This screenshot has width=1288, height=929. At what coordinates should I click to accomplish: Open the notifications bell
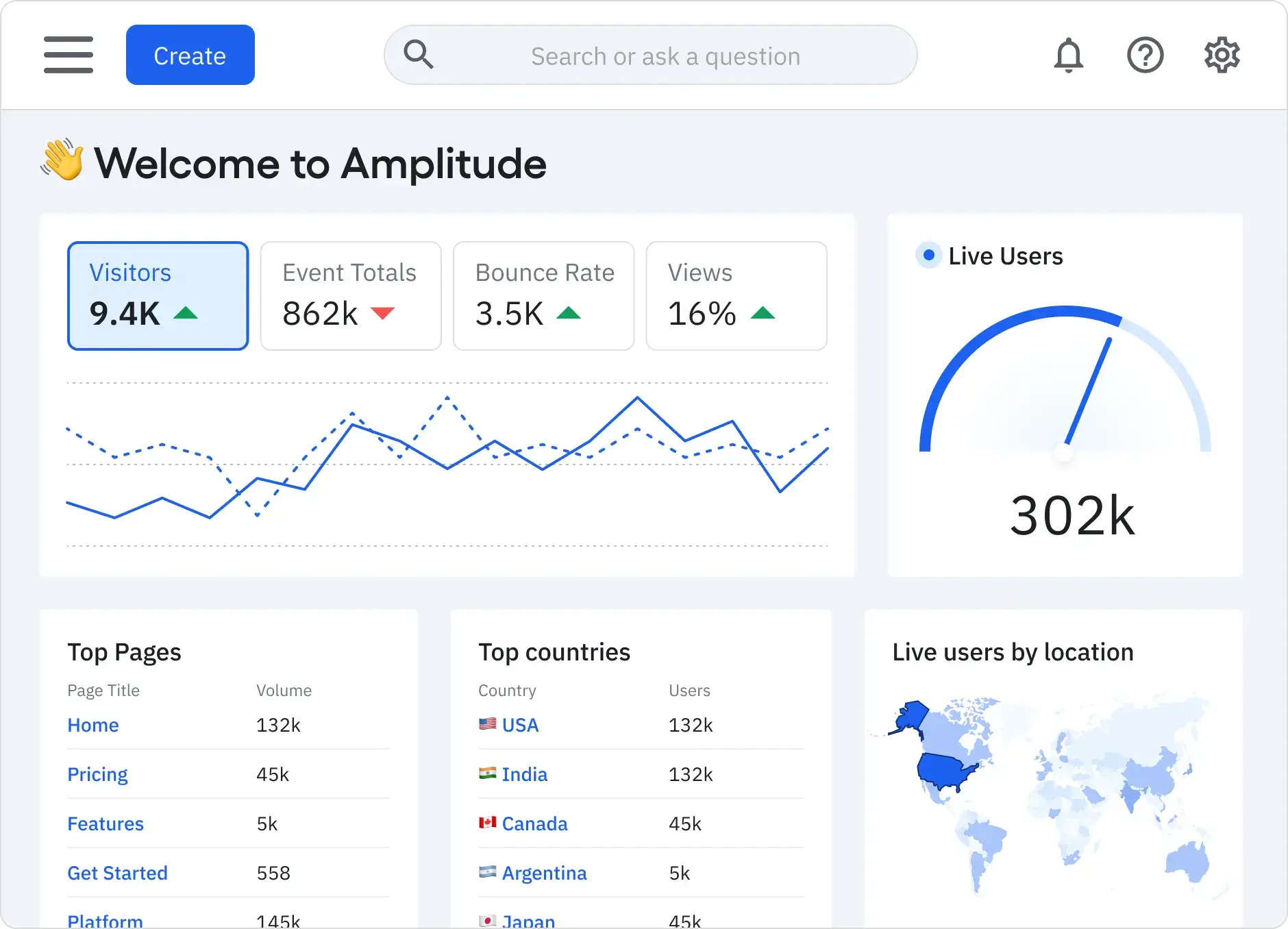point(1069,55)
